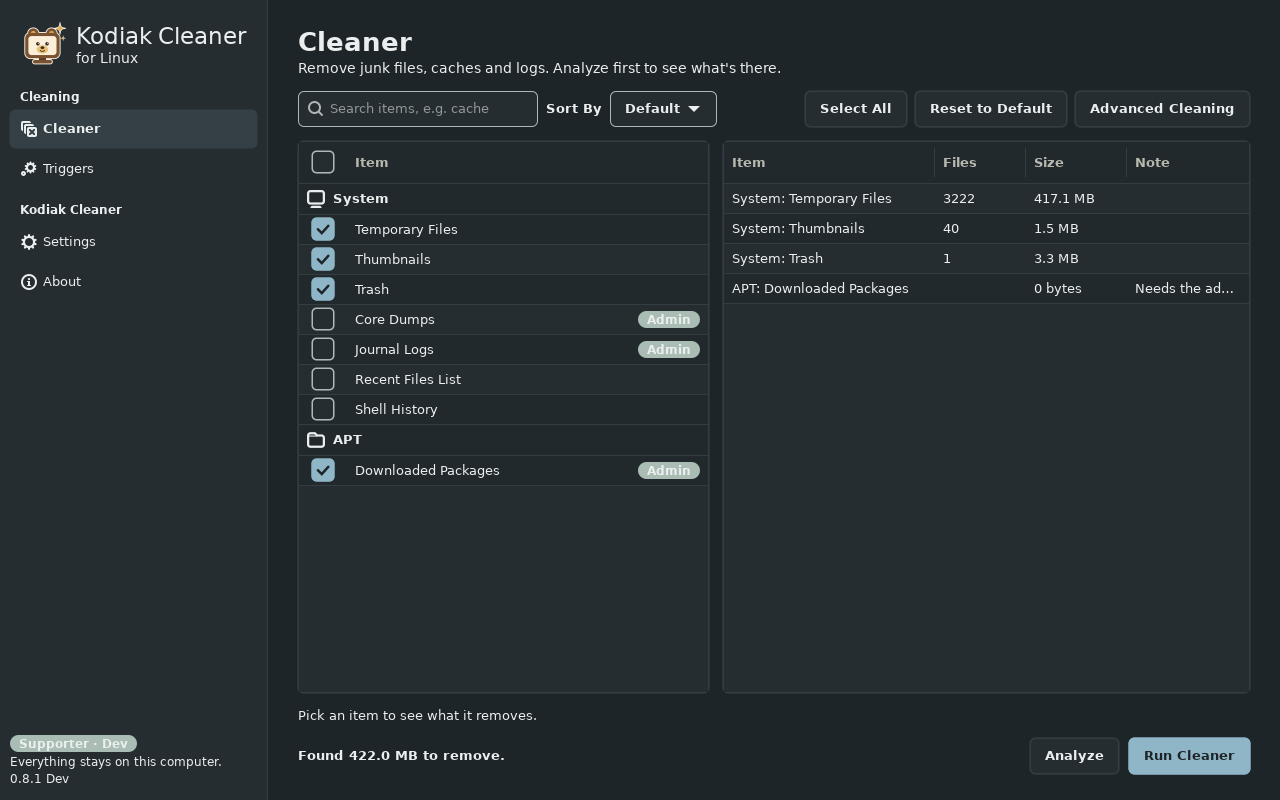Click the Admin badge on Downloaded Packages
This screenshot has height=800, width=1280.
click(669, 470)
